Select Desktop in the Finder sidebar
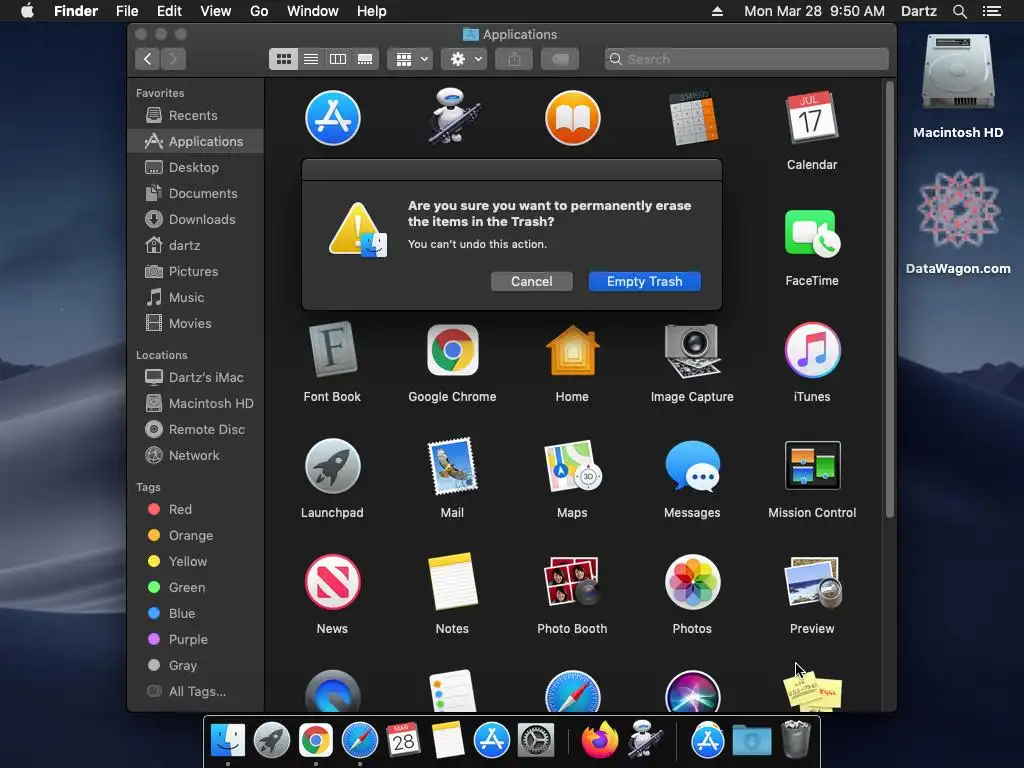The height and width of the screenshot is (768, 1024). (196, 167)
